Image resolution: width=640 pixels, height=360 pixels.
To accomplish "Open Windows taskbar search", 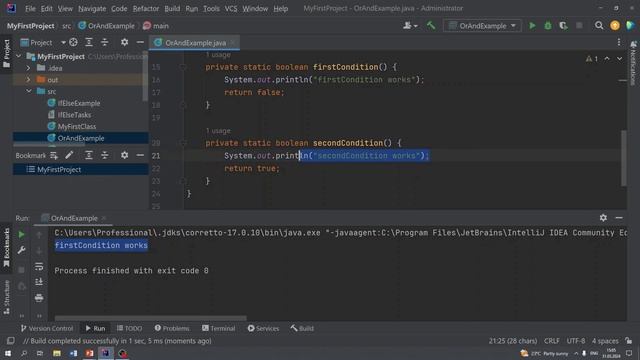I will click(24, 353).
